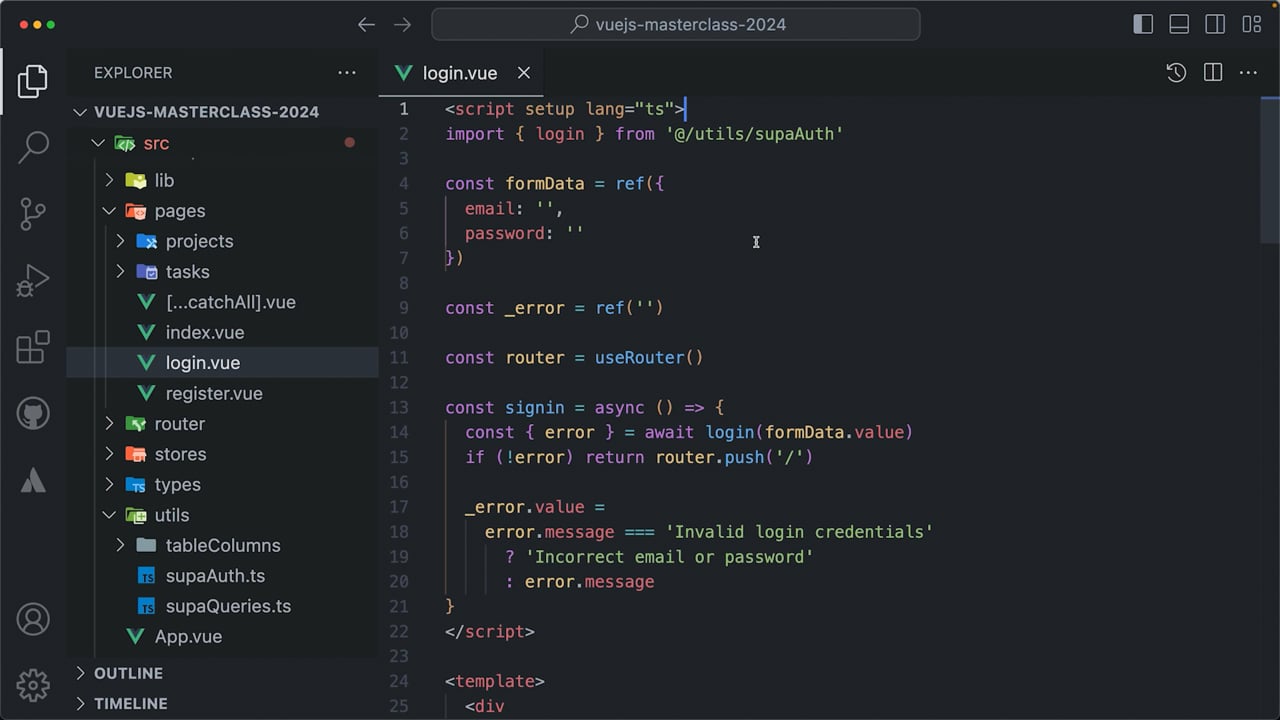This screenshot has height=720, width=1280.
Task: Open register.vue in the explorer
Action: point(222,394)
